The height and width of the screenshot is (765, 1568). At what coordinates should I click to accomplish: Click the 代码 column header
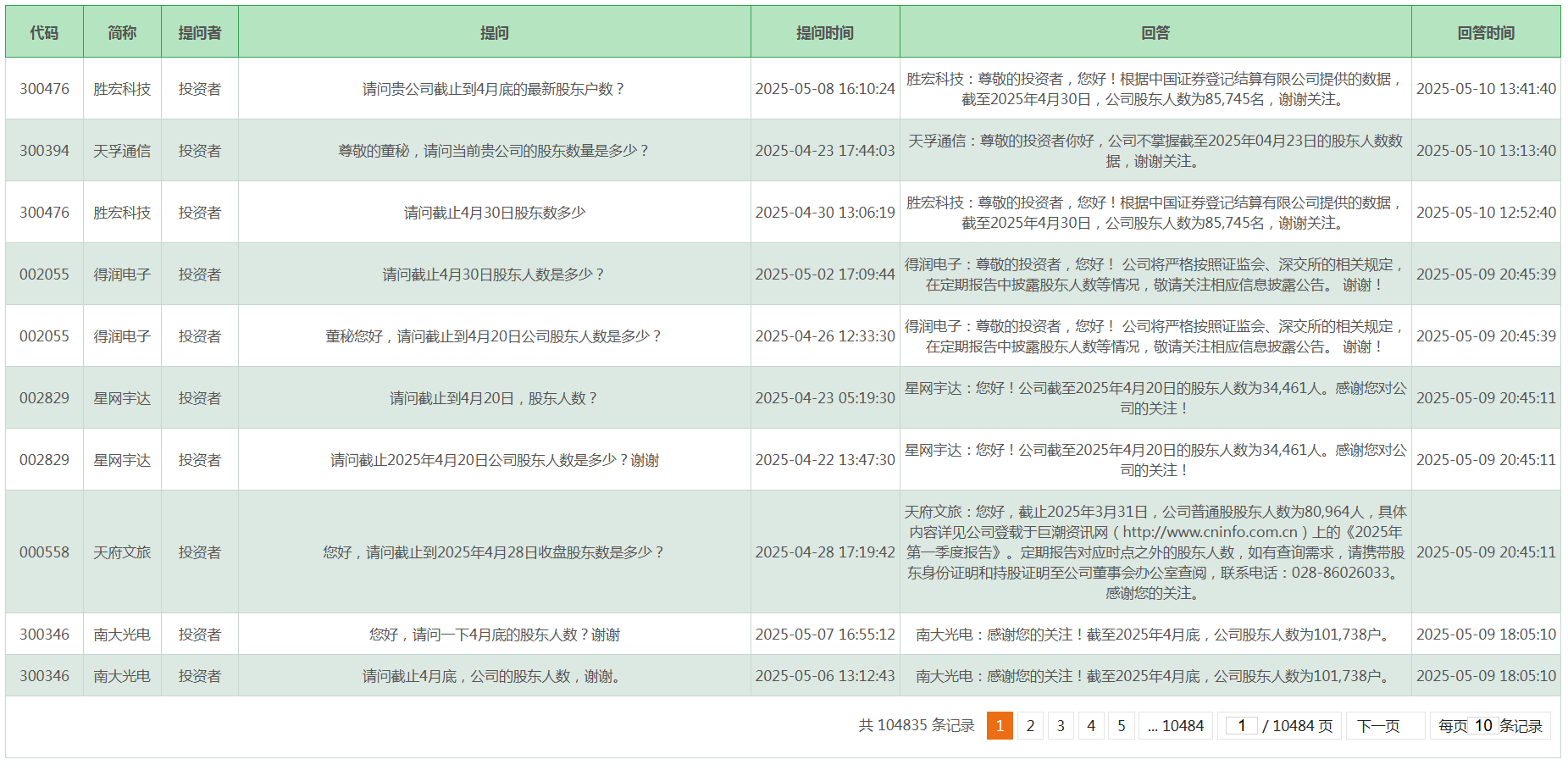[x=44, y=32]
